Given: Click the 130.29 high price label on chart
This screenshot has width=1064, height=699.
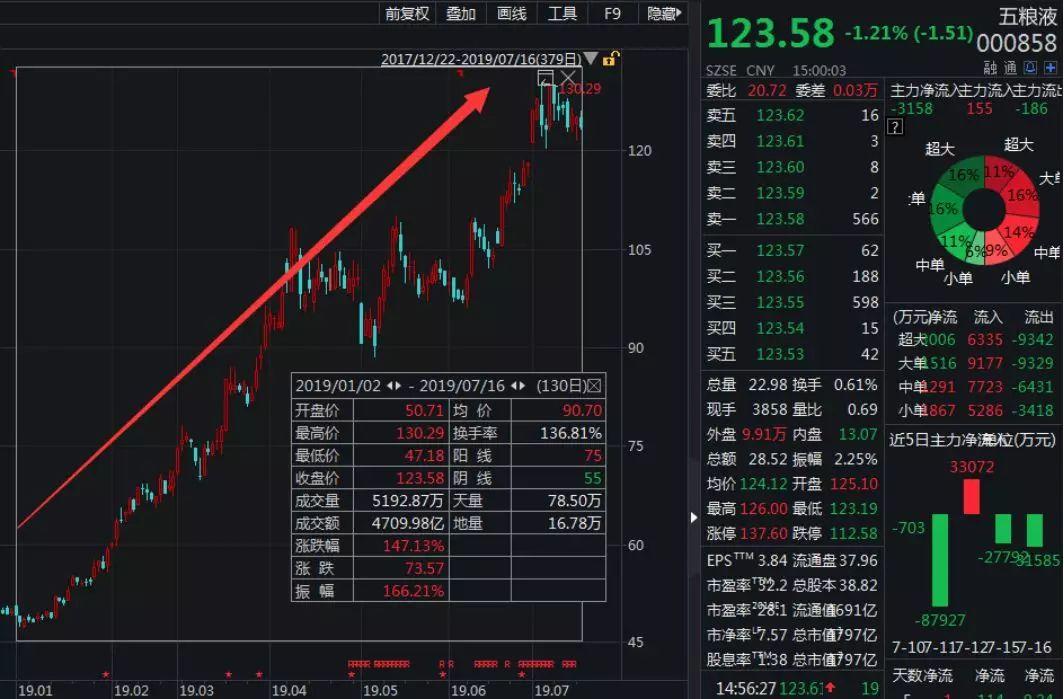Looking at the screenshot, I should [x=580, y=88].
